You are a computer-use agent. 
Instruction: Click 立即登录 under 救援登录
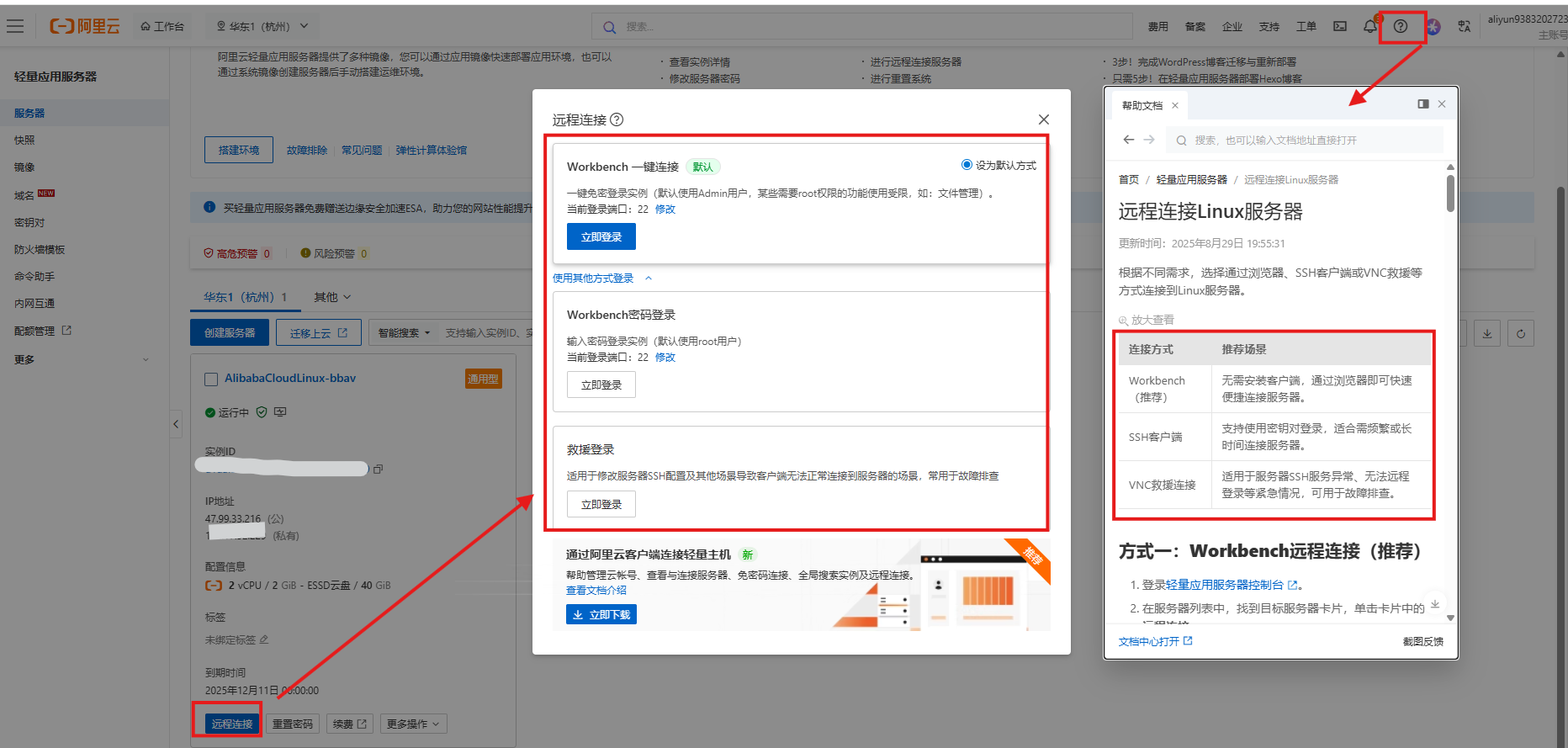pos(601,504)
